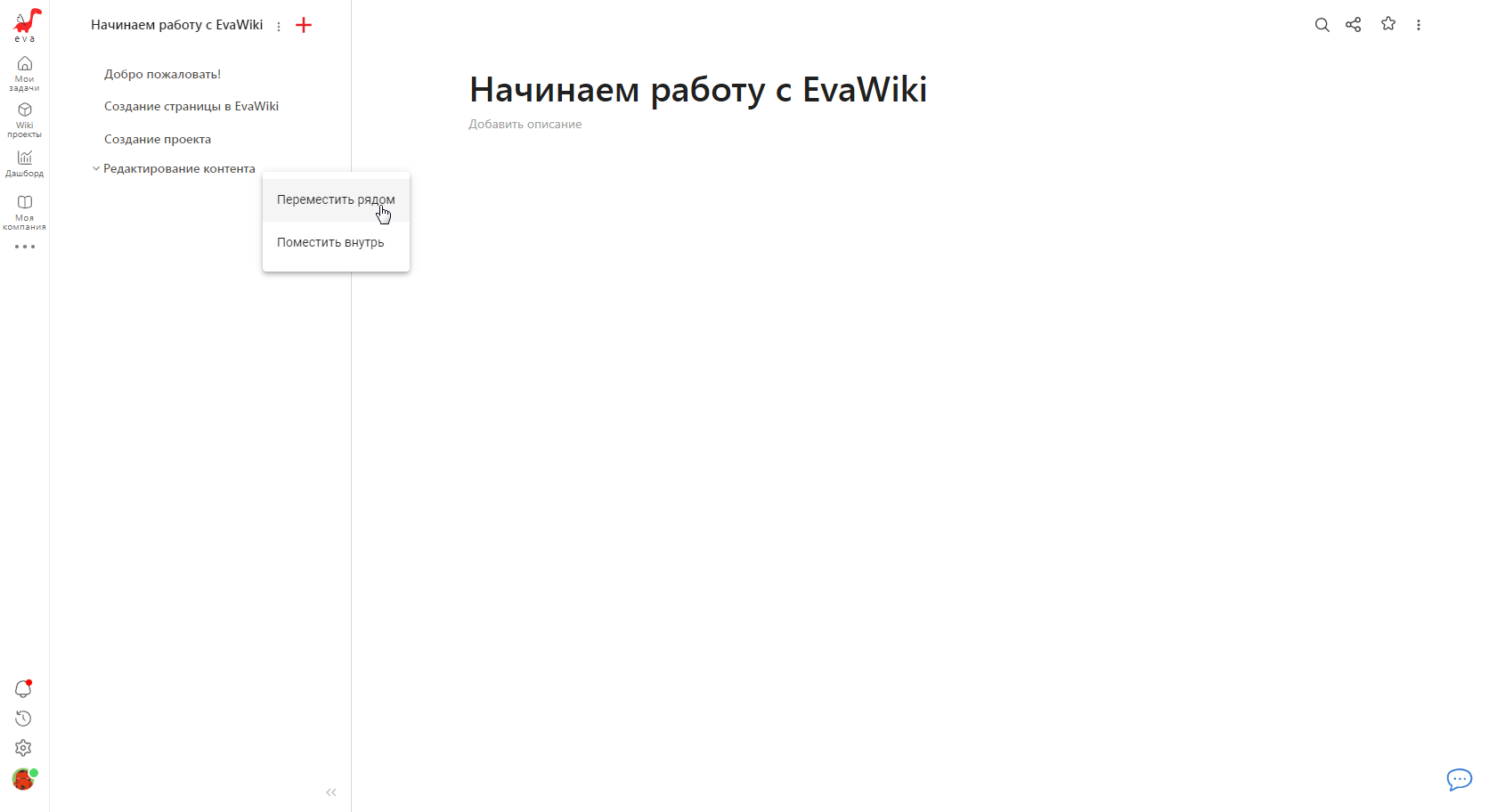Image resolution: width=1489 pixels, height=812 pixels.
Task: Collapse the Редактирование контента tree item
Action: tap(96, 168)
